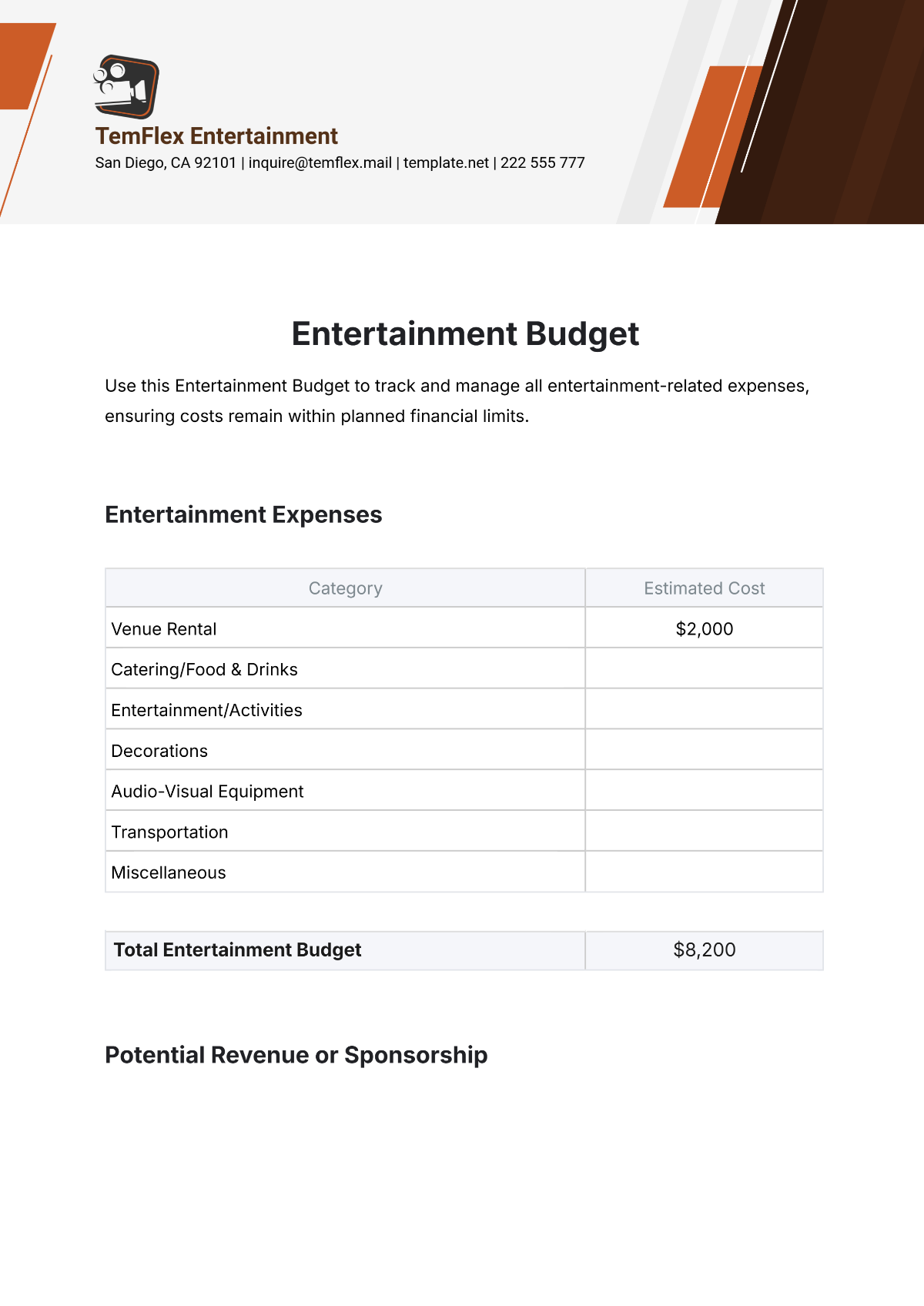Click the phone number 222 555 777
The height and width of the screenshot is (1306, 924).
(x=543, y=163)
